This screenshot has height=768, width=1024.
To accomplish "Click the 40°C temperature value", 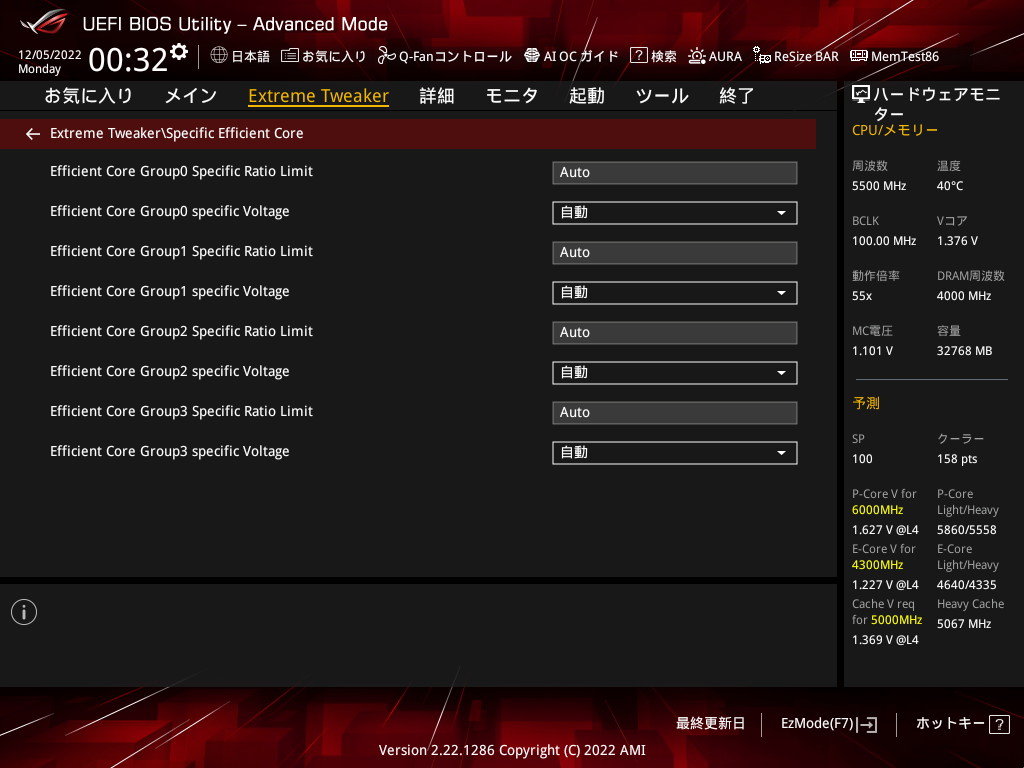I will tap(950, 186).
